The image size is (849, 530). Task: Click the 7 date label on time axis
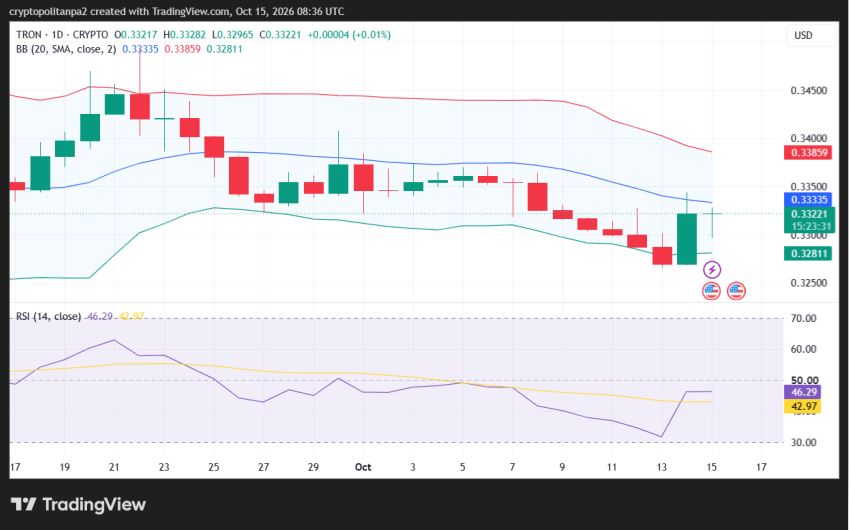512,467
